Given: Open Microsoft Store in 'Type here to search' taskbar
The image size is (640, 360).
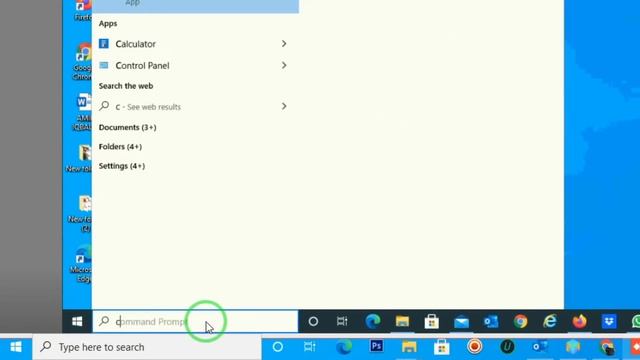Looking at the screenshot, I should (442, 347).
